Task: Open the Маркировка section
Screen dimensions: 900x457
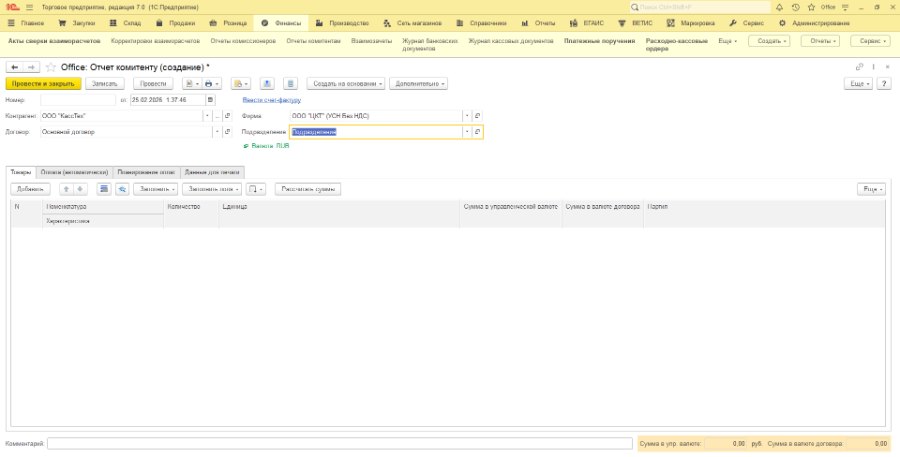Action: pyautogui.click(x=691, y=24)
